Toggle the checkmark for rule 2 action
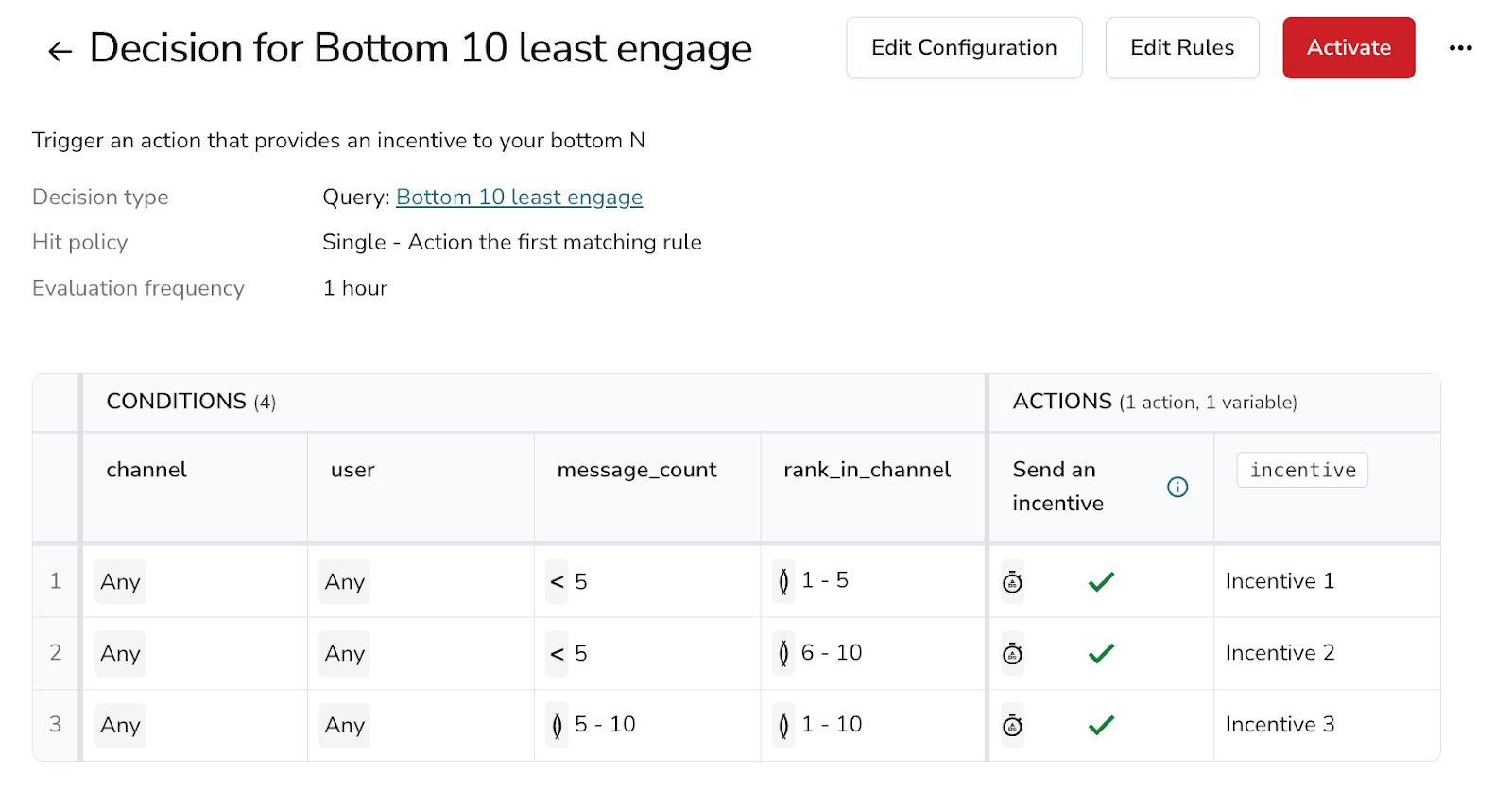This screenshot has width=1512, height=791. (x=1101, y=654)
